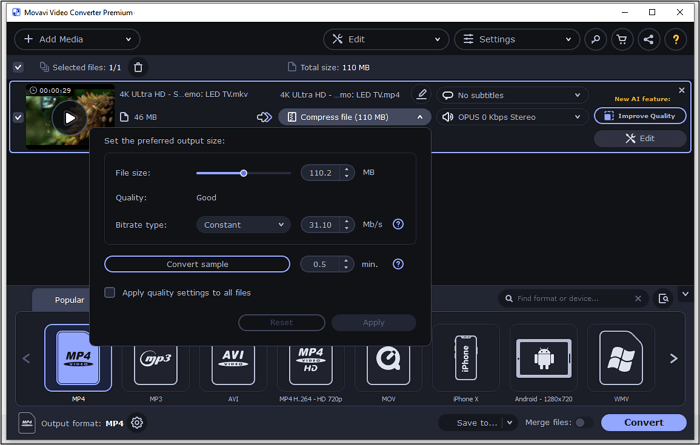Select the iPhone X preset icon
The width and height of the screenshot is (700, 445).
[x=463, y=358]
